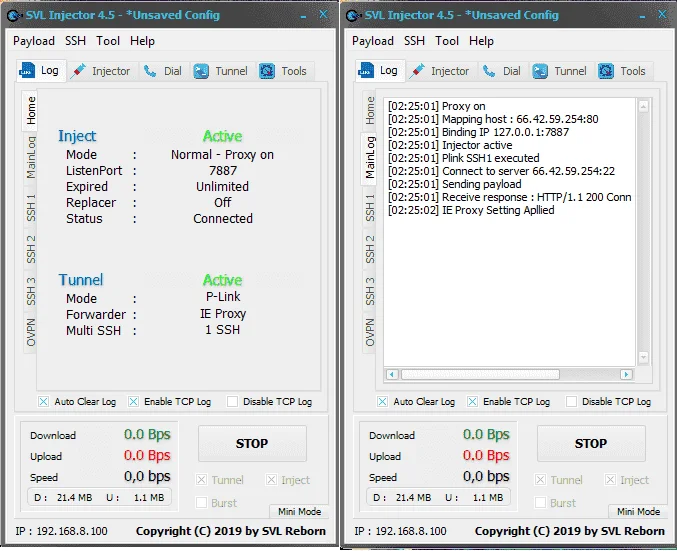Open SSH menu in left window

75,41
